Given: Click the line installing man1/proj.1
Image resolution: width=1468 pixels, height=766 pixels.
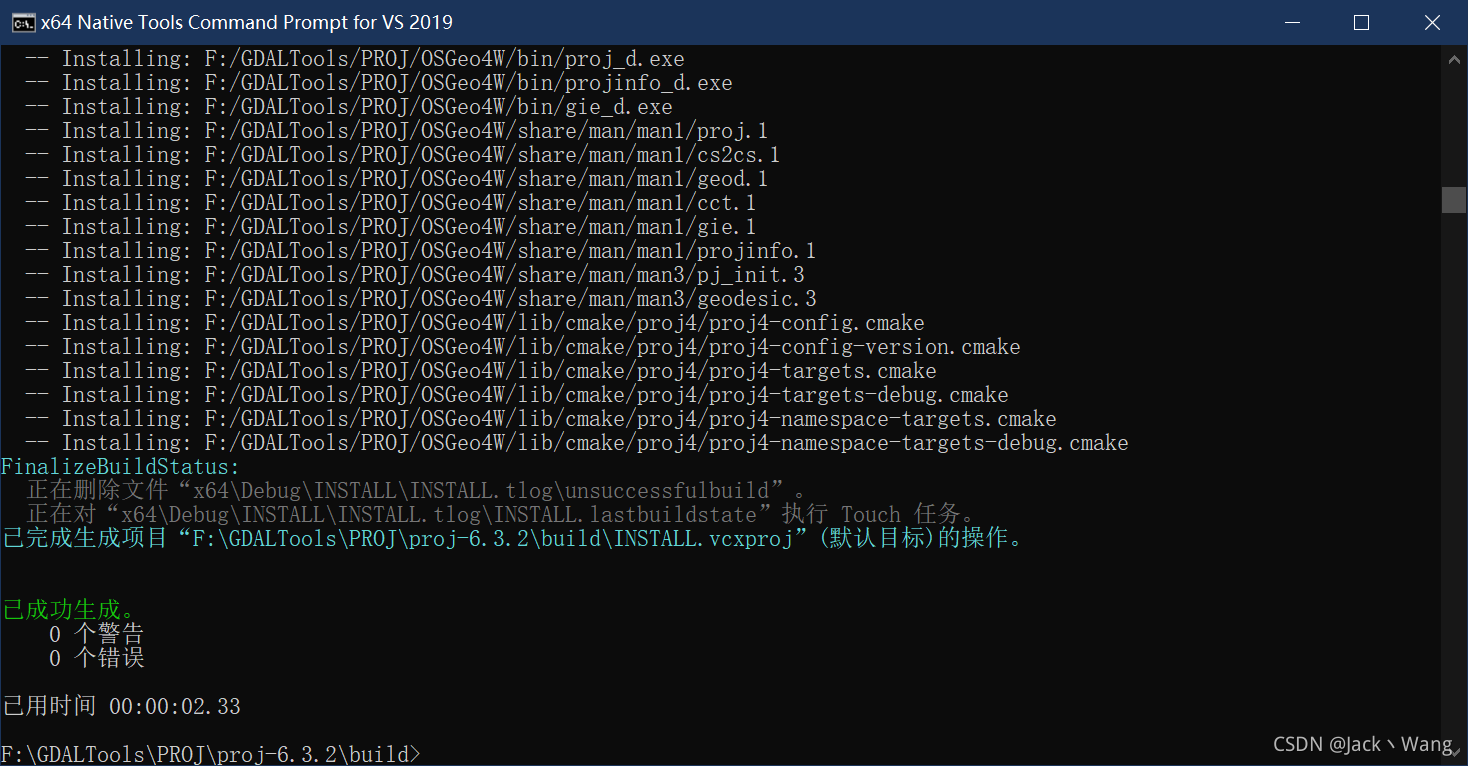Looking at the screenshot, I should 397,131.
